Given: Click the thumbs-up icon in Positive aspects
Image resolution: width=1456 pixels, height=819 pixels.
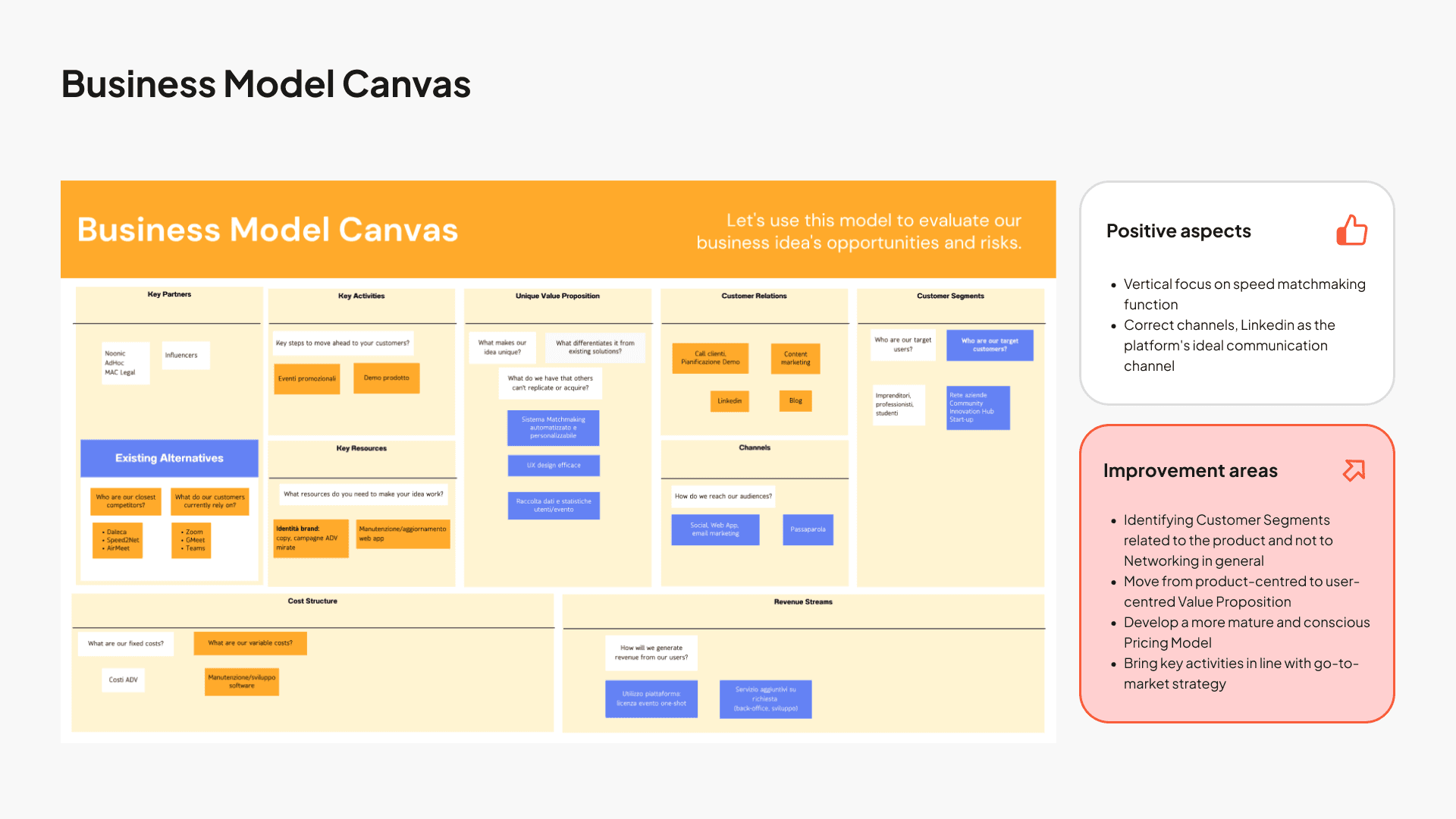Looking at the screenshot, I should pyautogui.click(x=1351, y=231).
